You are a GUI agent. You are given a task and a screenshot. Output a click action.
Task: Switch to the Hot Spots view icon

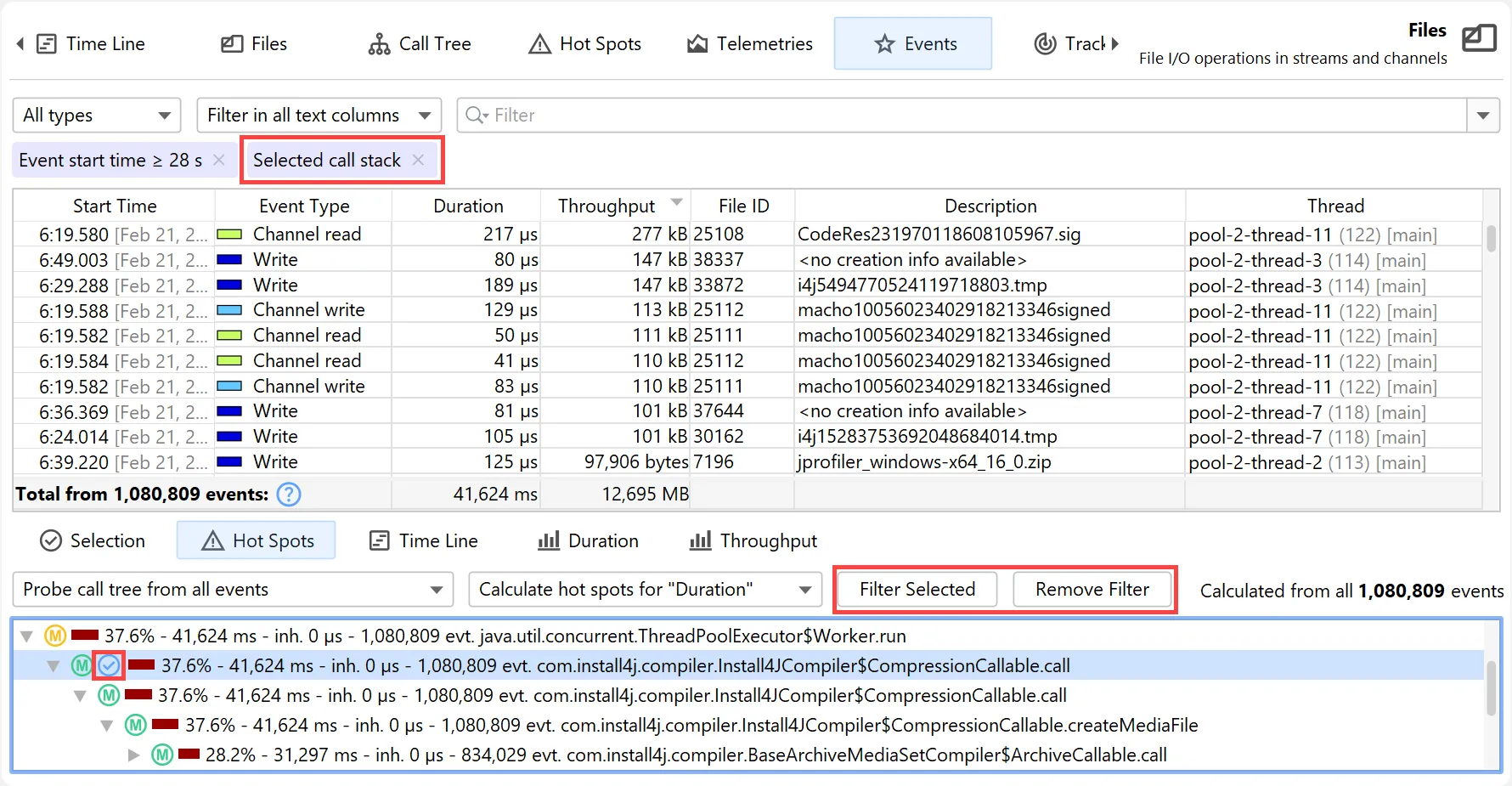540,43
